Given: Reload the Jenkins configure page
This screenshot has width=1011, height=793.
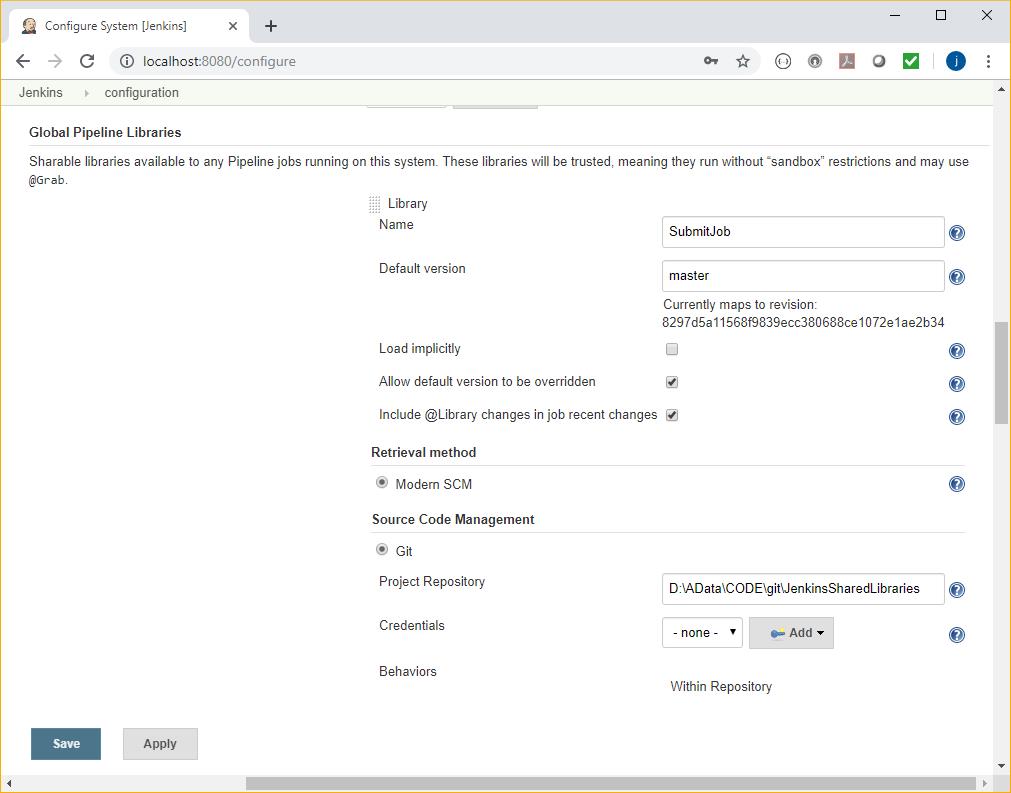Looking at the screenshot, I should pos(87,61).
